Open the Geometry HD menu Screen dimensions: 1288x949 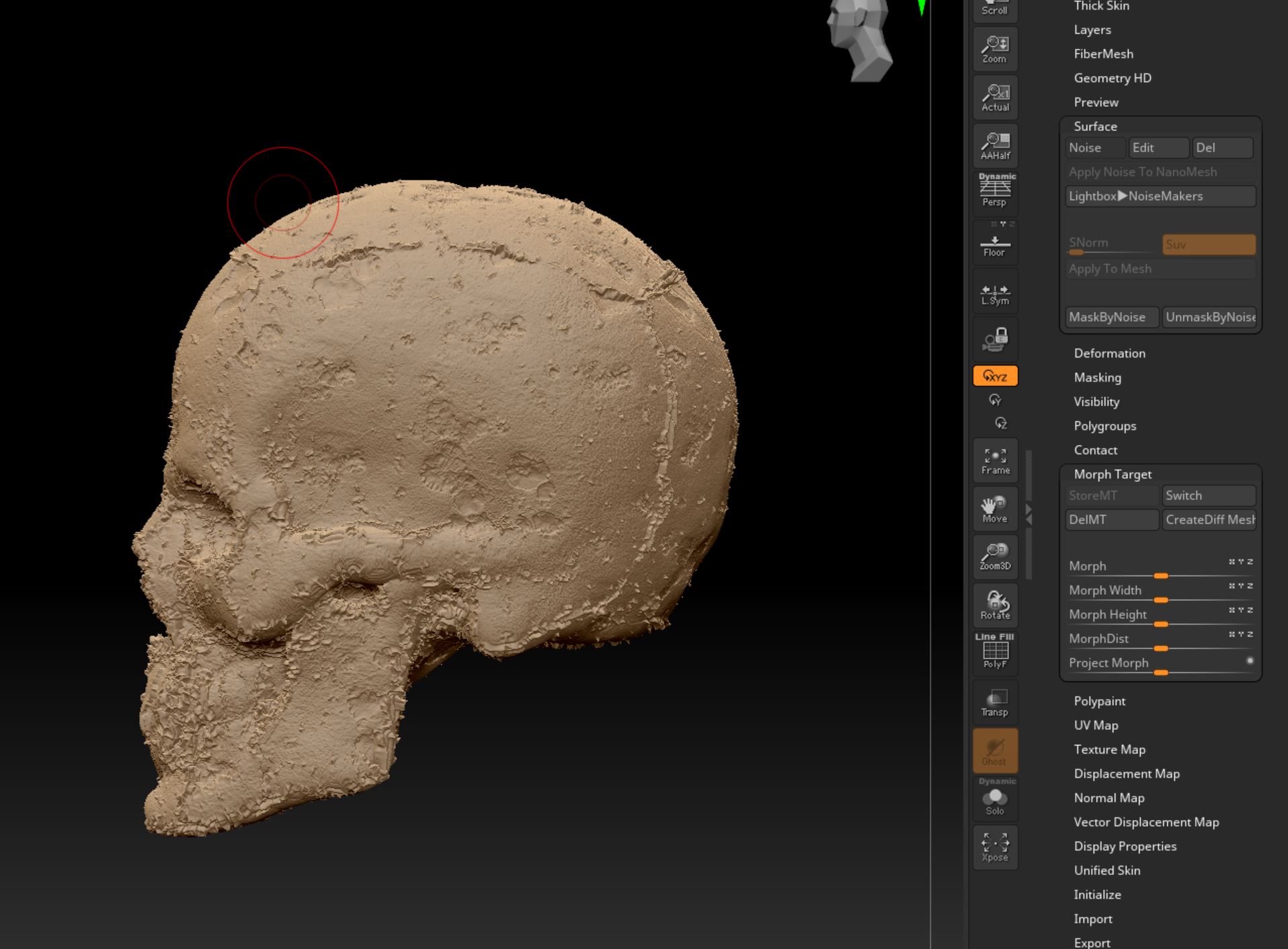[x=1113, y=78]
